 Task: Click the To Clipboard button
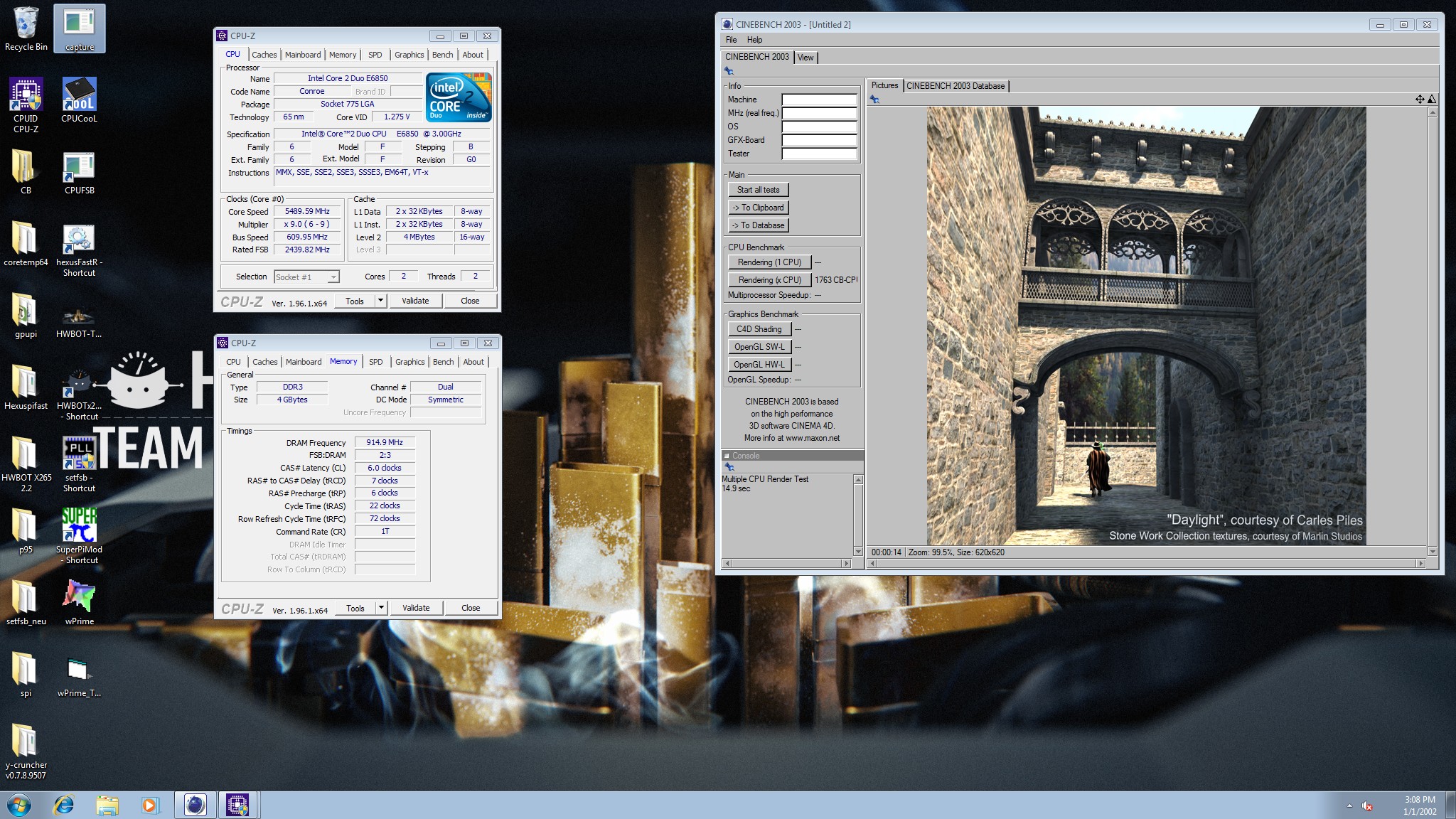tap(759, 208)
